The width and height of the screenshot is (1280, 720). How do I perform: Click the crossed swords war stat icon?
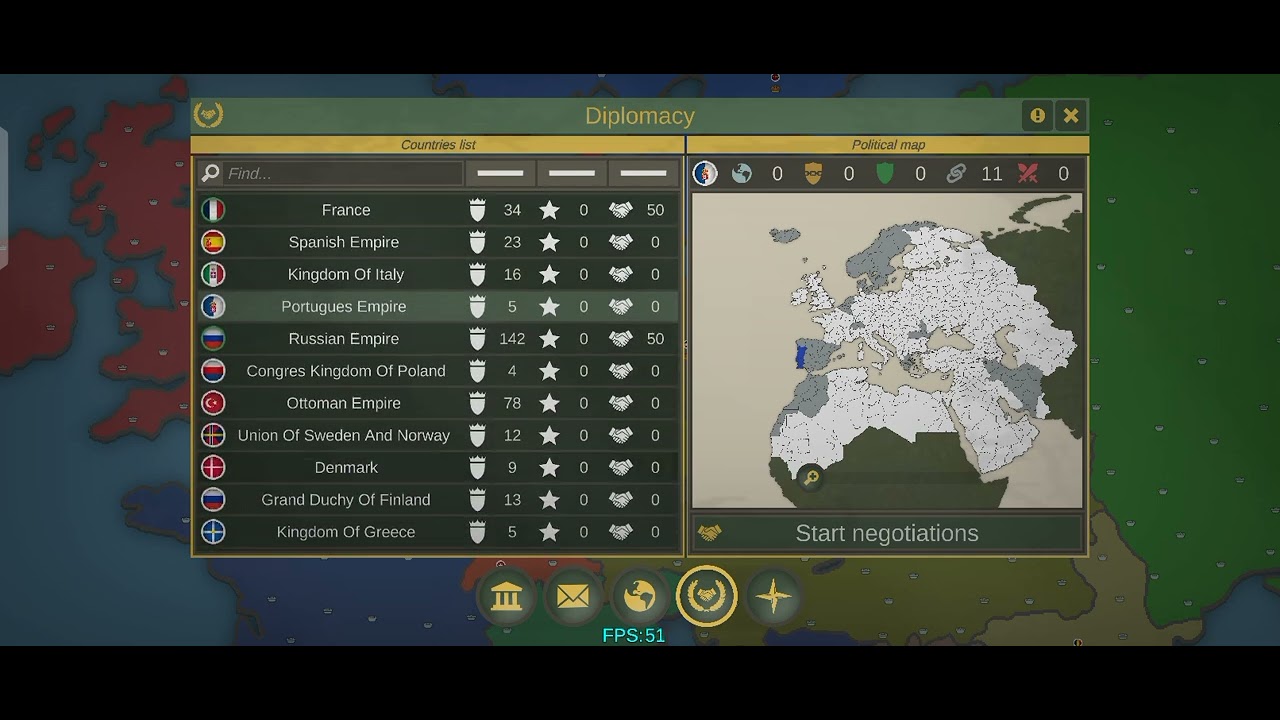click(x=1028, y=174)
